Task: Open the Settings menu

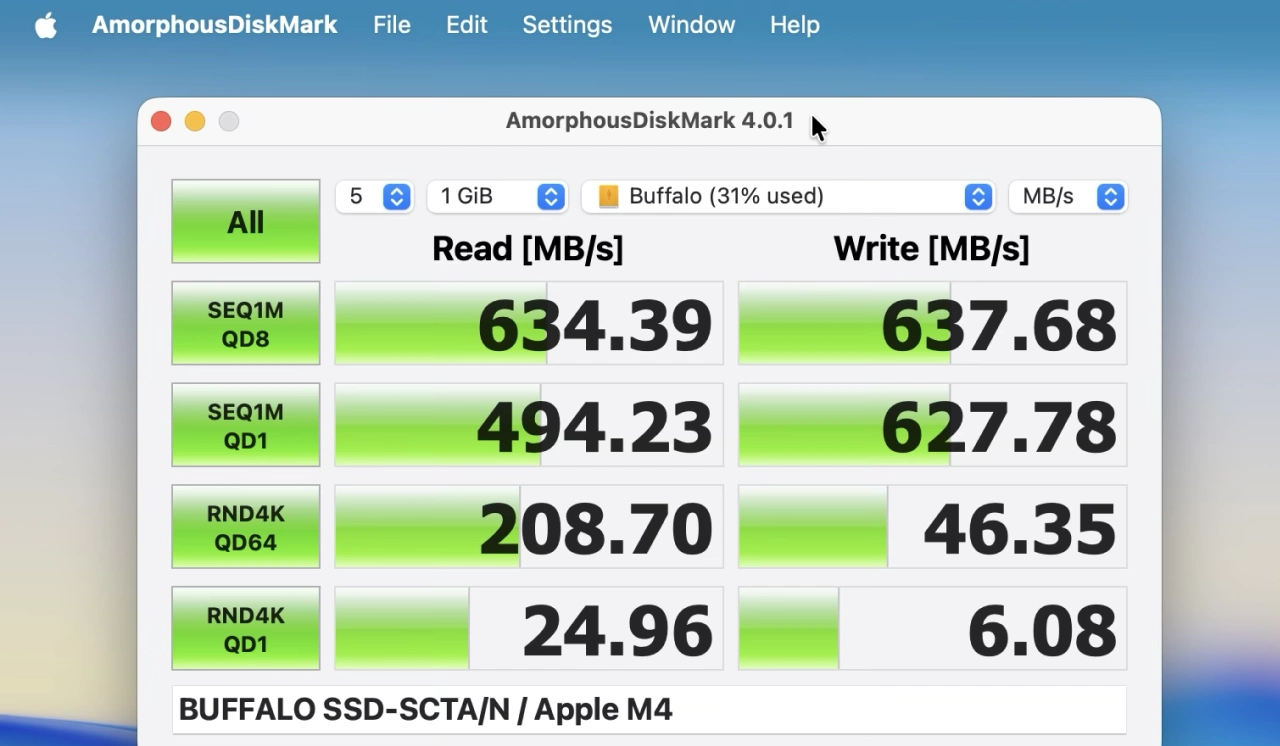Action: [567, 24]
